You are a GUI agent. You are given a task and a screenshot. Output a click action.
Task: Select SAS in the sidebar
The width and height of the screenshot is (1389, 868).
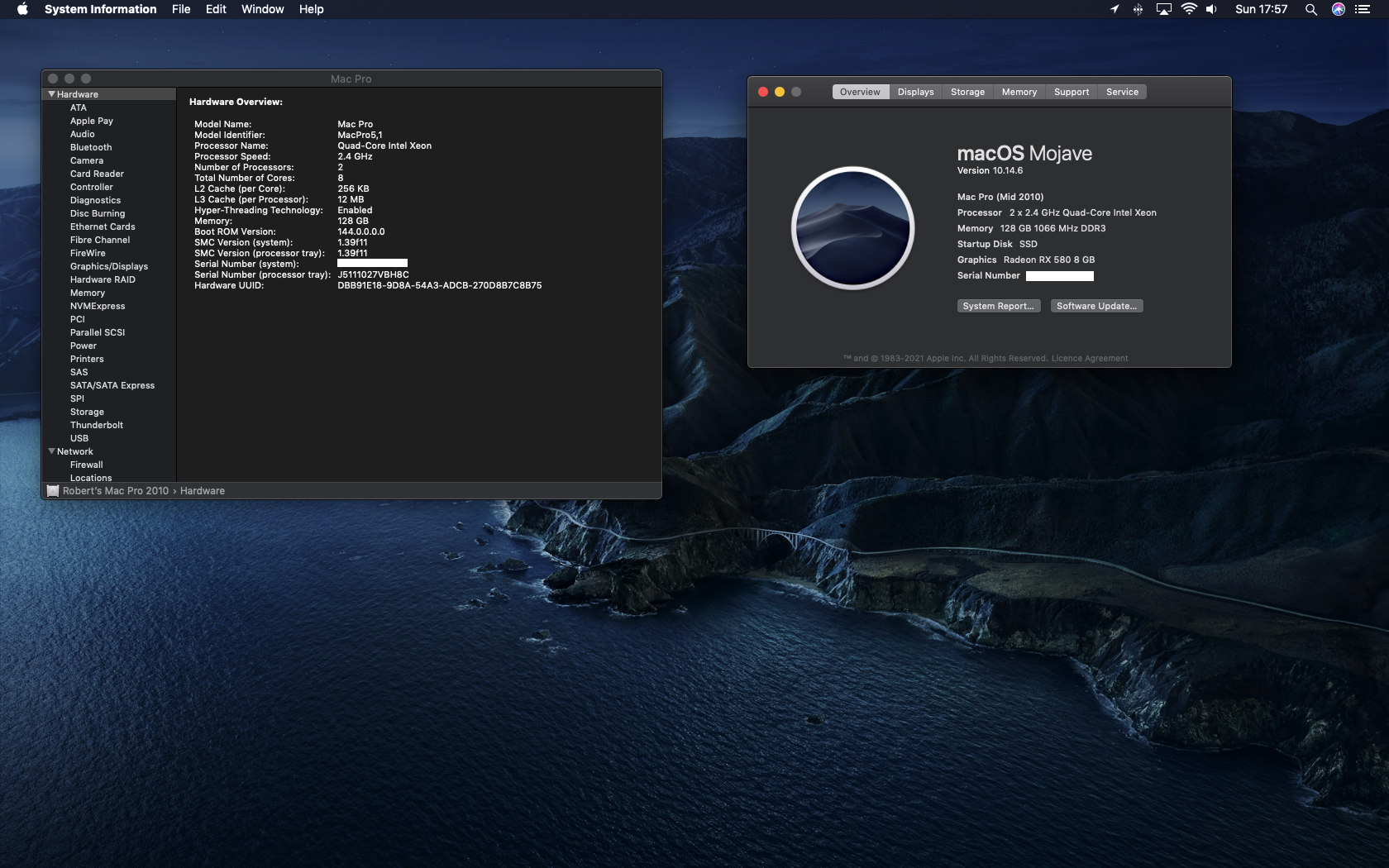[x=79, y=372]
